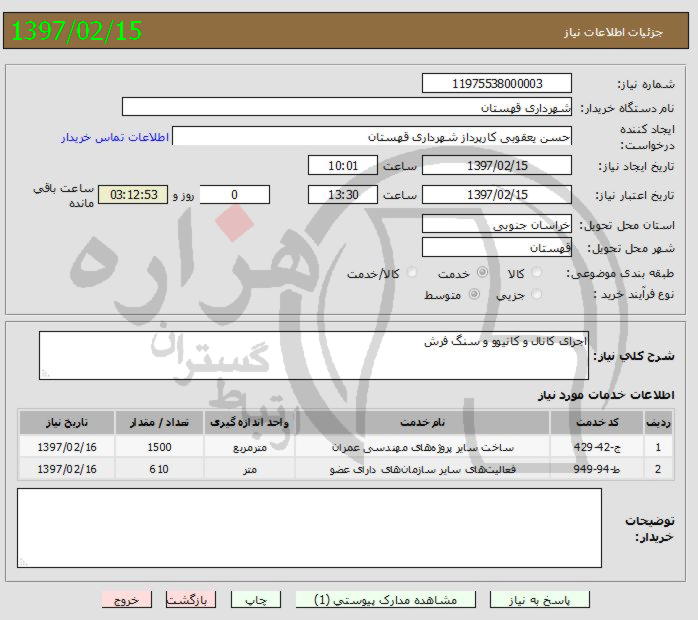698x620 pixels.
Task: Click service code ط-94-949 cell
Action: click(597, 469)
